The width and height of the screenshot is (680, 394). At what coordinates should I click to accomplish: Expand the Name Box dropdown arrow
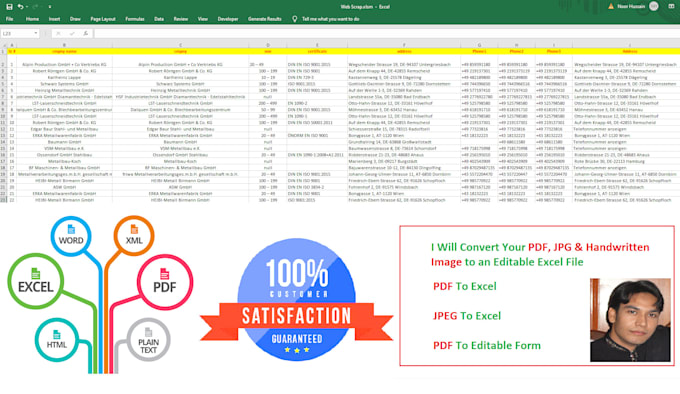[36, 33]
